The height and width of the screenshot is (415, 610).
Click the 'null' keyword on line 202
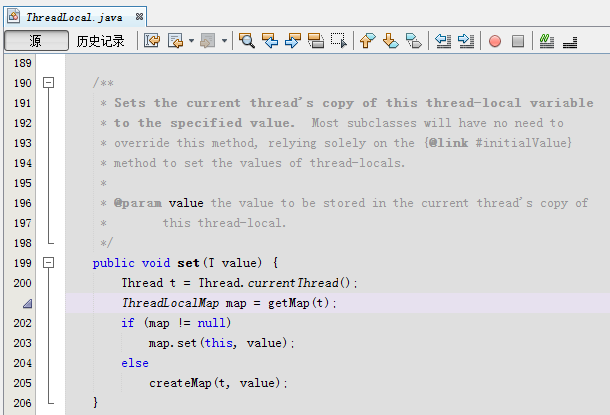click(x=211, y=323)
